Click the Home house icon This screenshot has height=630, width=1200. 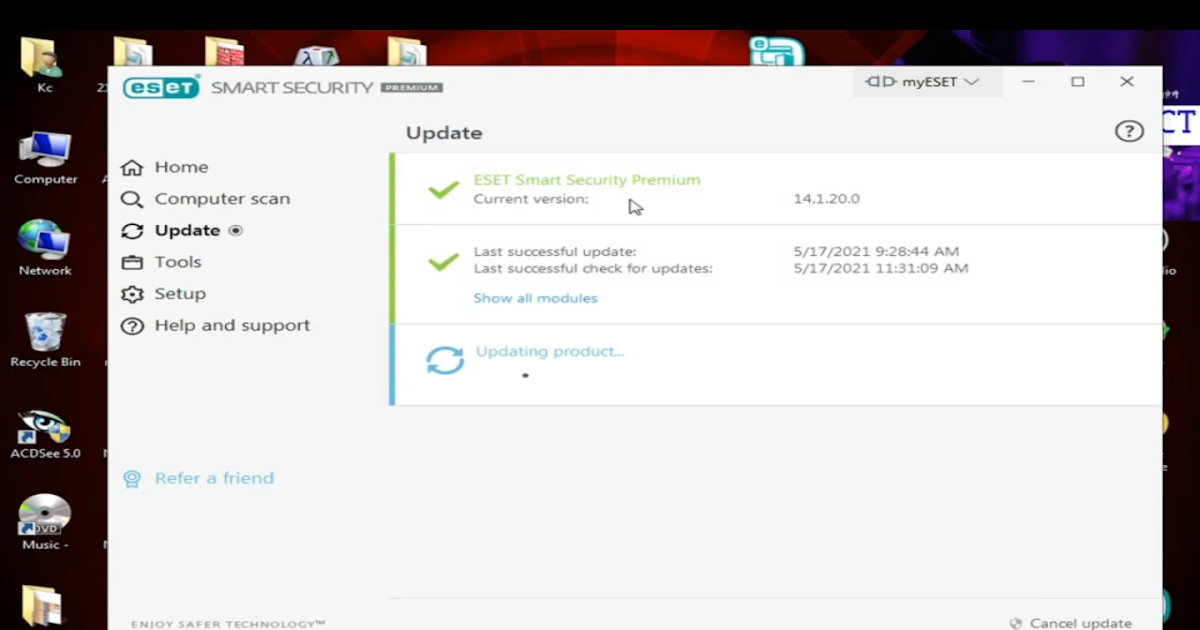(132, 167)
